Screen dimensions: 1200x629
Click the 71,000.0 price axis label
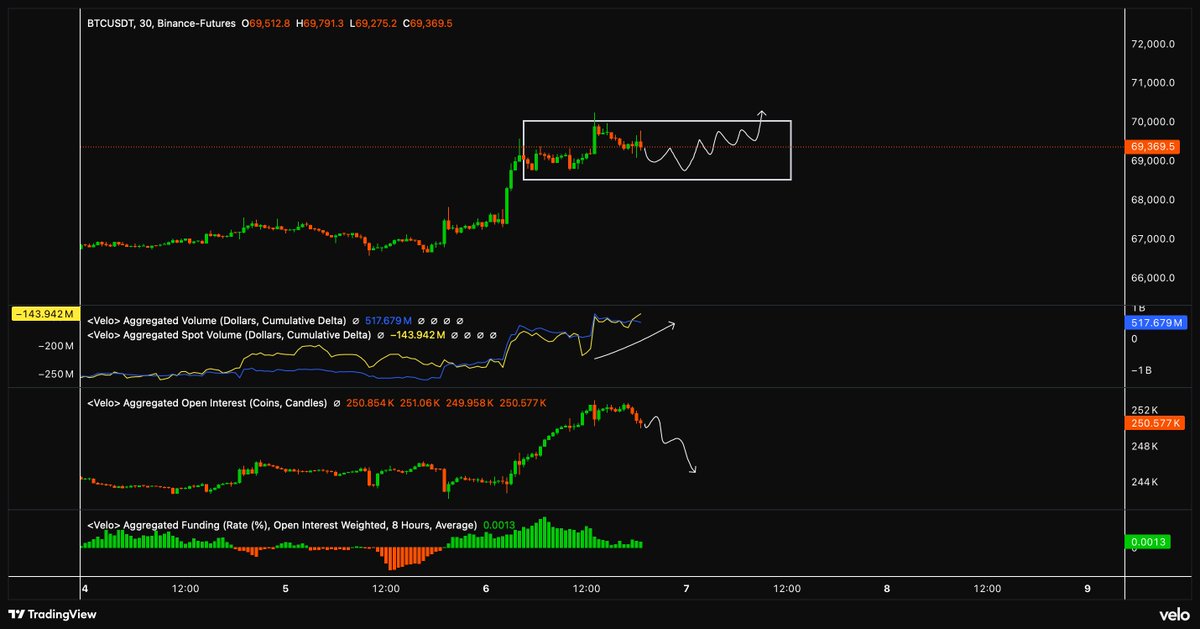coord(1152,83)
